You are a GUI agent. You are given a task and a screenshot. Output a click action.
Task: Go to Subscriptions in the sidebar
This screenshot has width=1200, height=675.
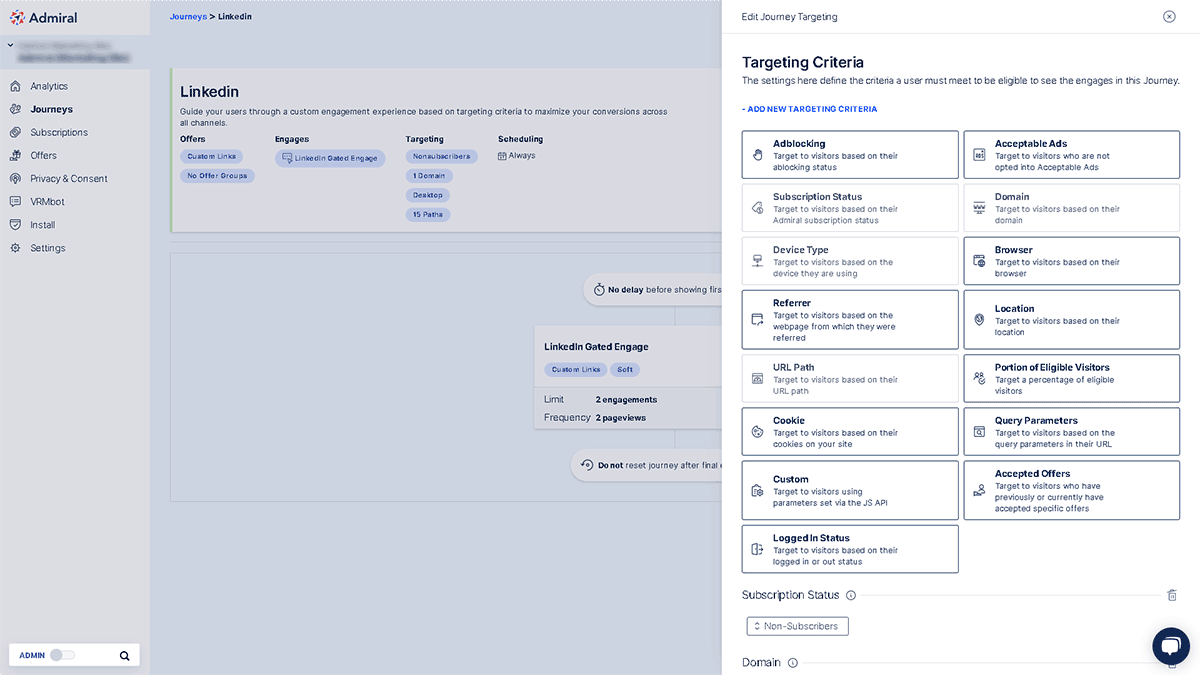point(59,132)
